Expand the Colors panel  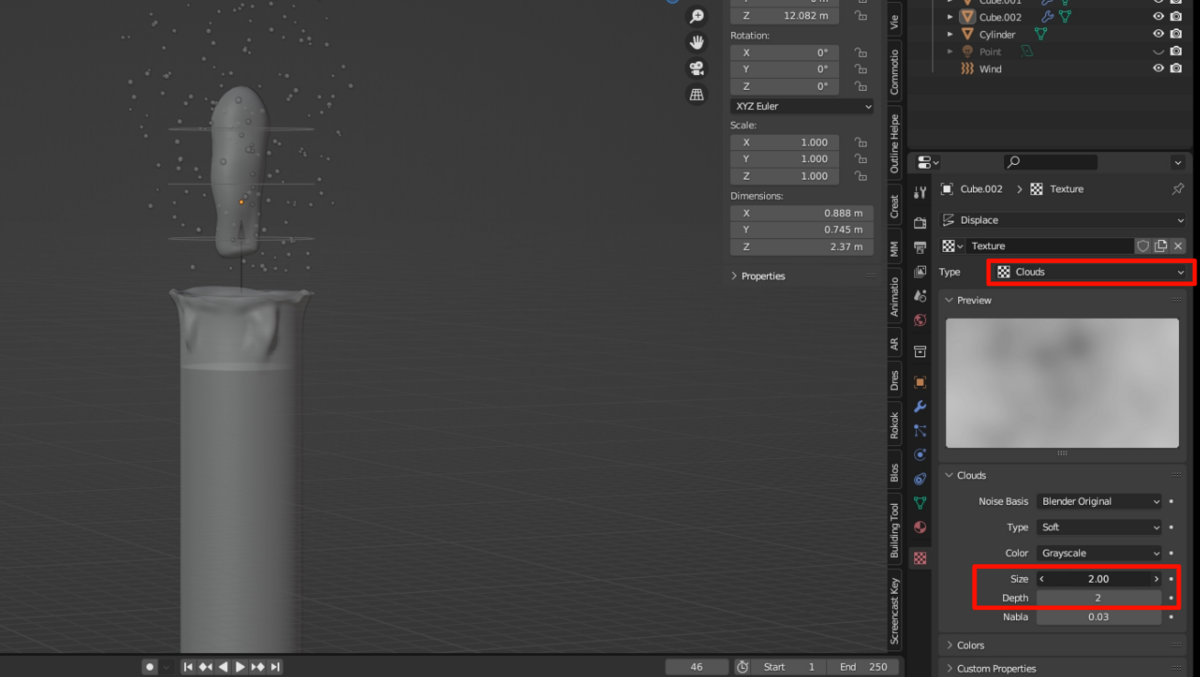tap(970, 646)
